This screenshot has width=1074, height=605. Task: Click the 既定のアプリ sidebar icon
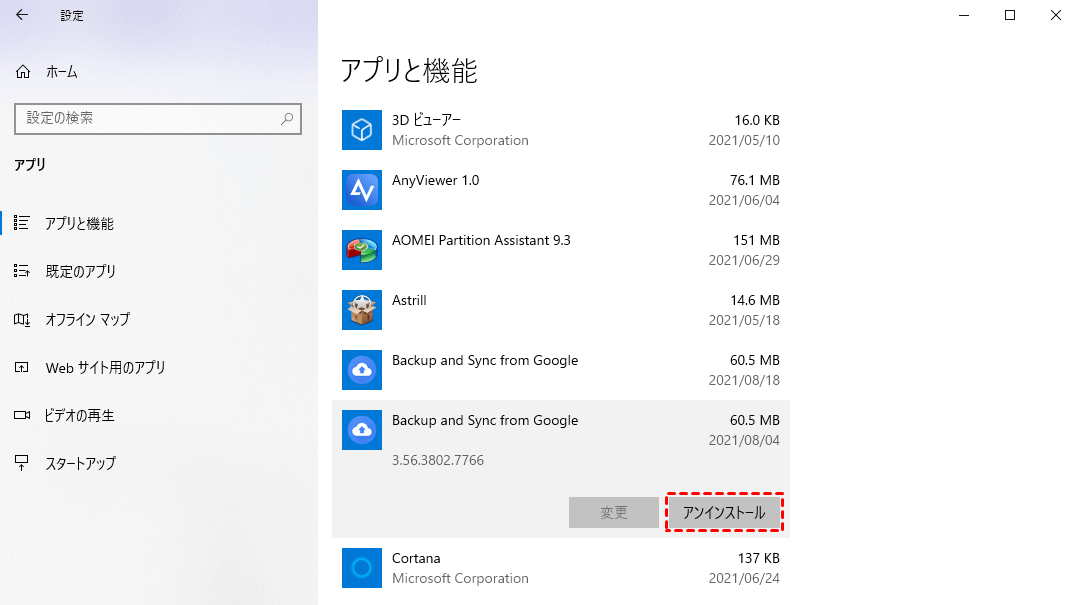click(x=22, y=271)
